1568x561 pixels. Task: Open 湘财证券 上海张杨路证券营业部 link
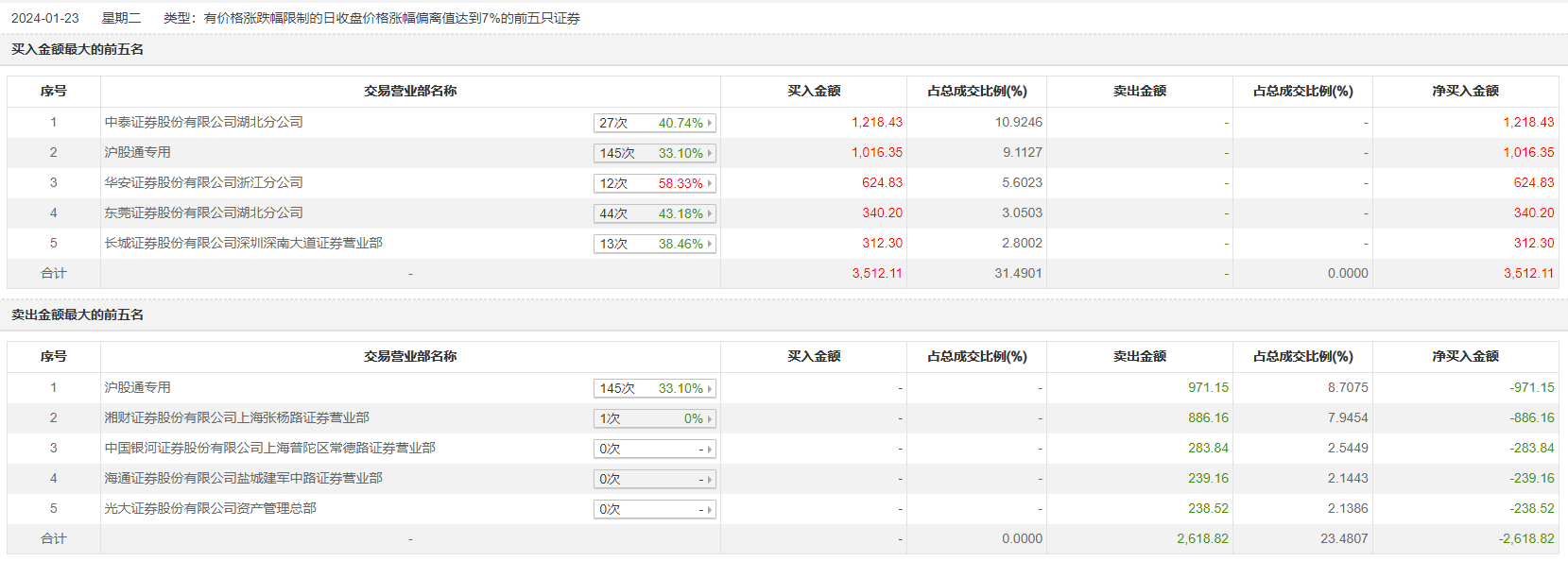pyautogui.click(x=237, y=417)
